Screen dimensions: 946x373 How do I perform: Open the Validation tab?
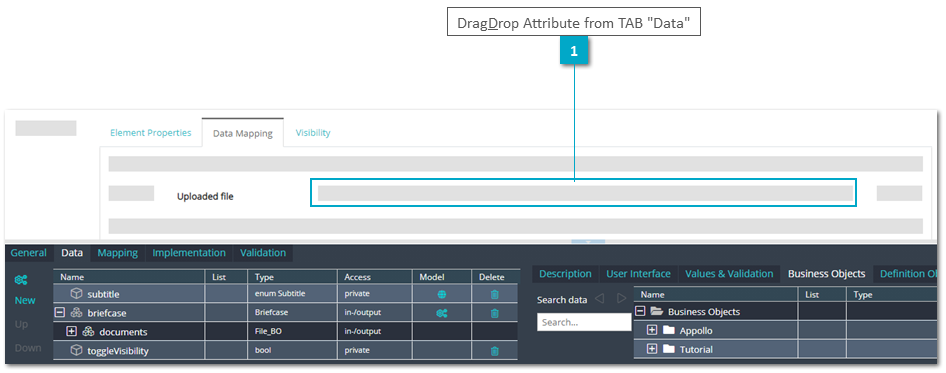coord(263,253)
